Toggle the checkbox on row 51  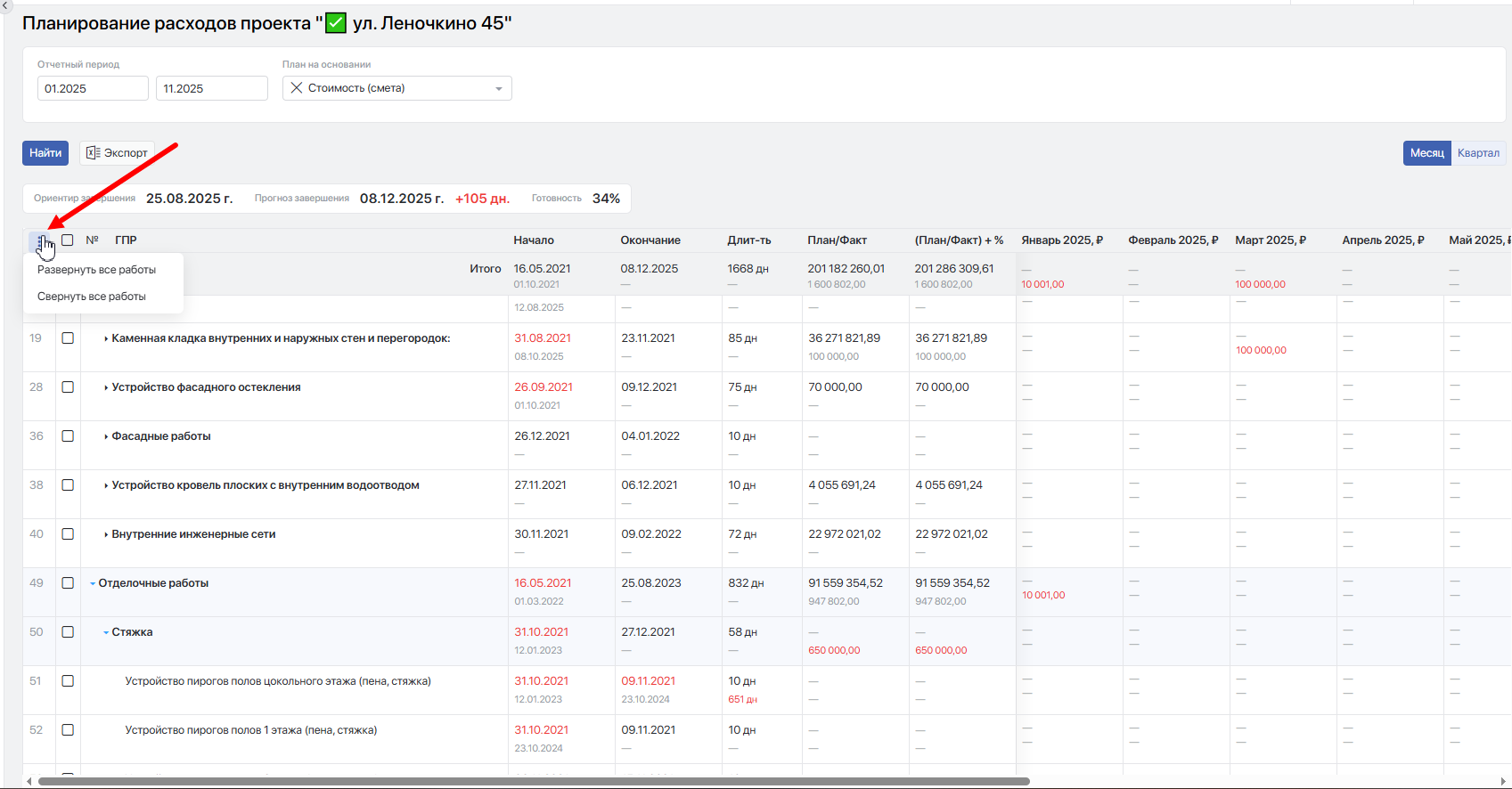(68, 681)
